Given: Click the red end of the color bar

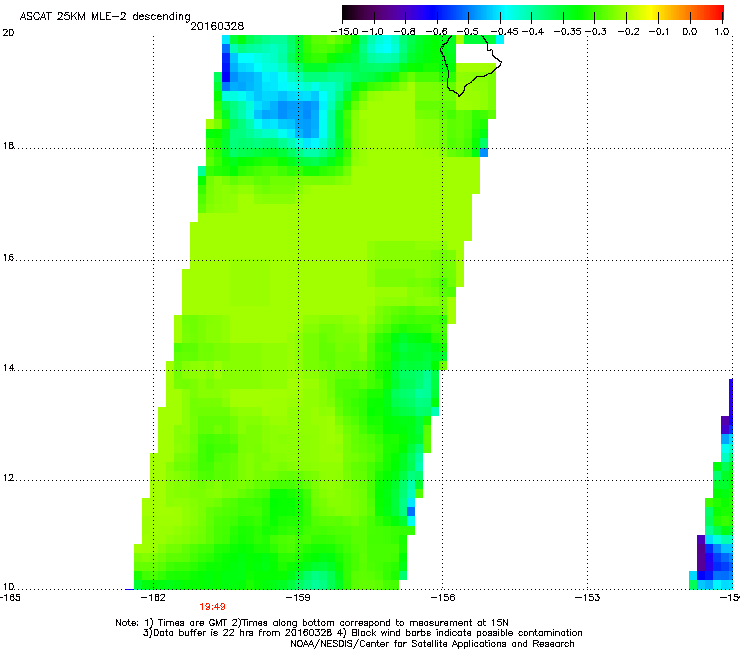Looking at the screenshot, I should click(715, 13).
